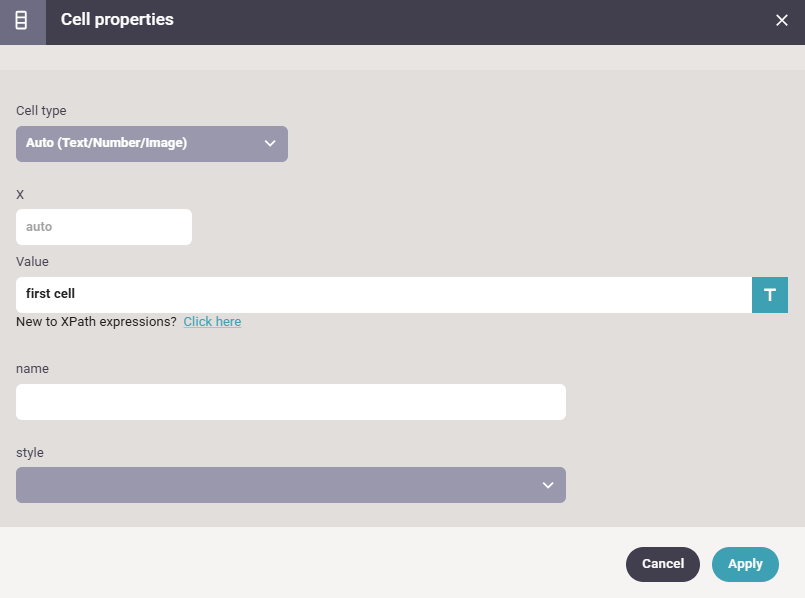The height and width of the screenshot is (598, 805).
Task: Expand the style dropdown chevron arrow
Action: coord(548,485)
